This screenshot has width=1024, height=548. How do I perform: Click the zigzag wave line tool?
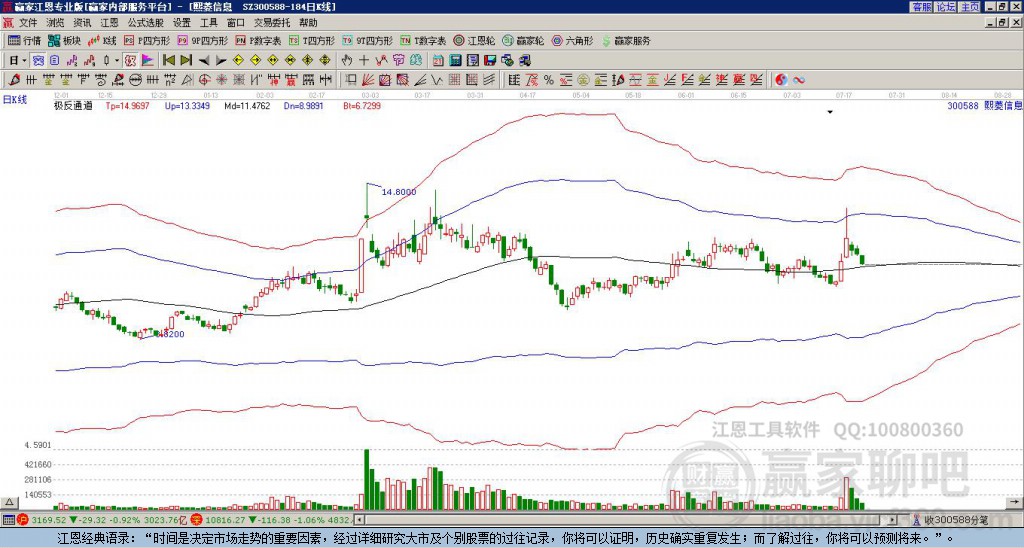pos(436,80)
